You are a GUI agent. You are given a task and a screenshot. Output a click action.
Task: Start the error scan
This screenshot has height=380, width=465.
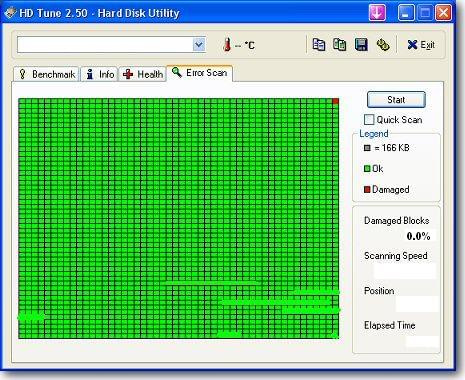[396, 100]
